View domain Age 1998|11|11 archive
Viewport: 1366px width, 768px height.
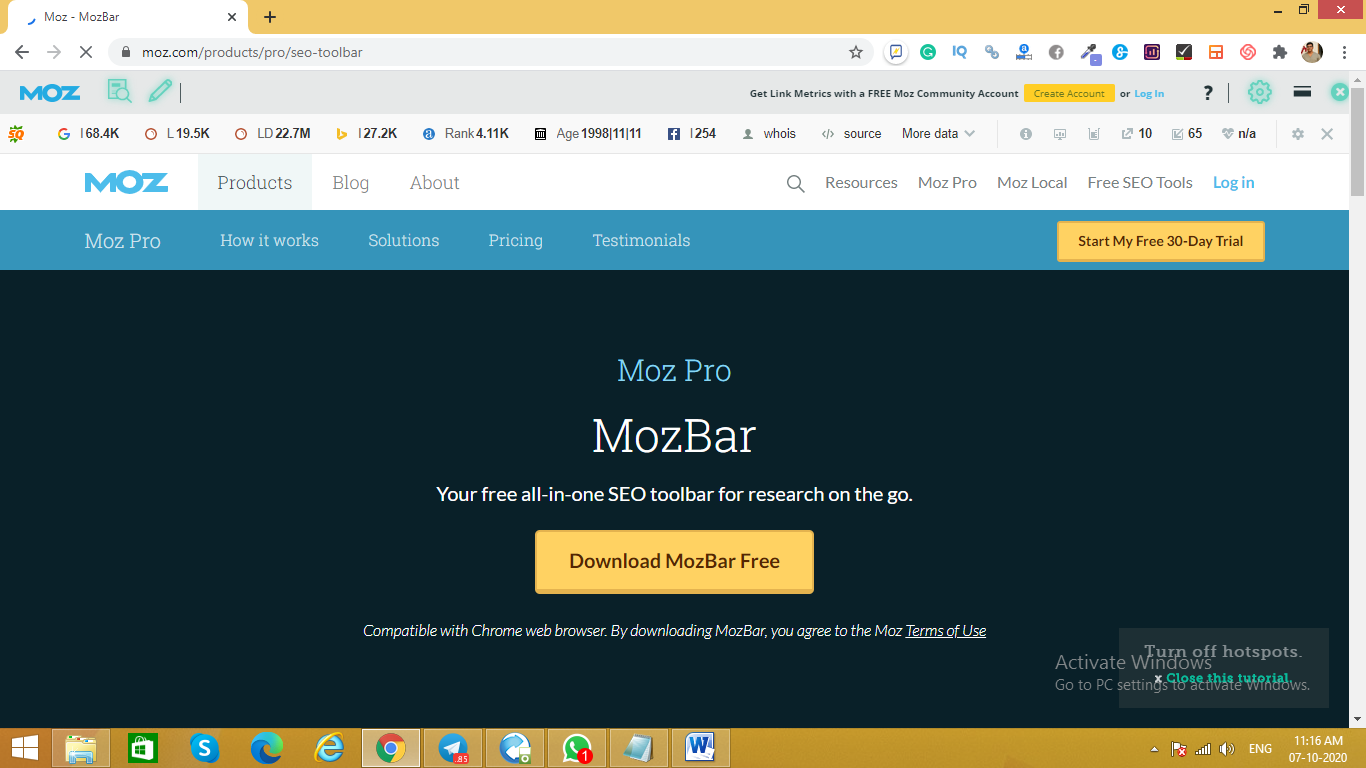(x=588, y=133)
